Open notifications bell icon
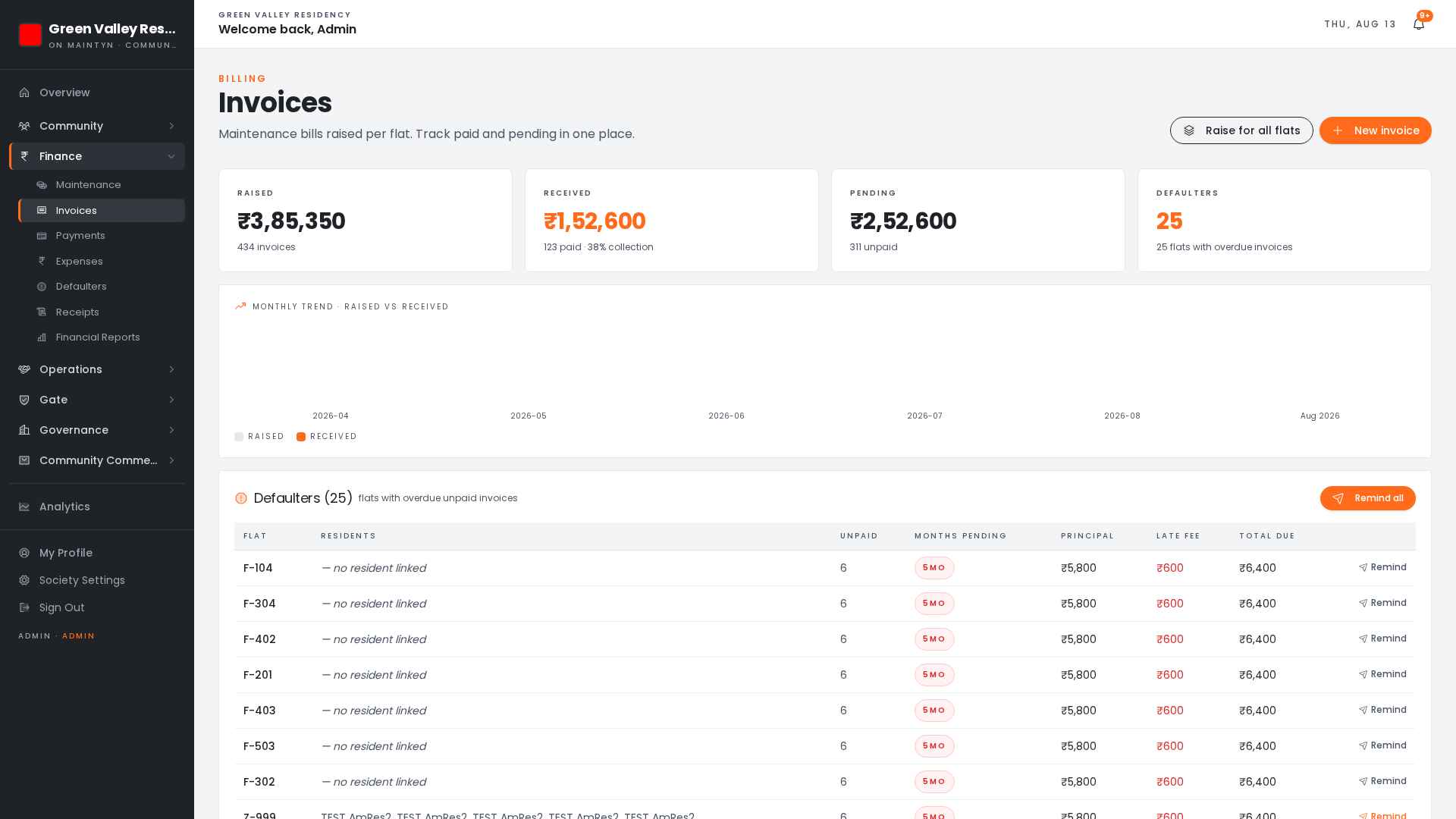 click(x=1419, y=24)
